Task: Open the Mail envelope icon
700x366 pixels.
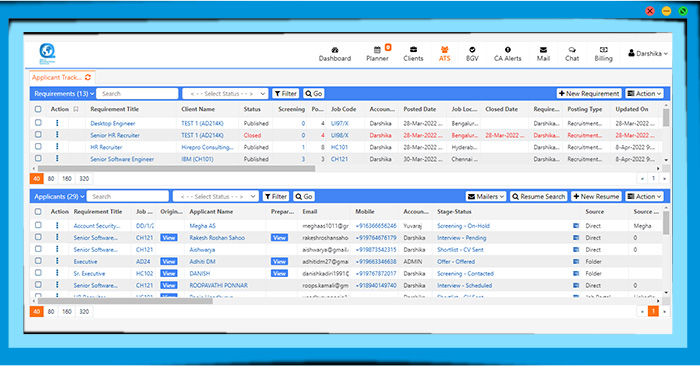Action: 543,50
